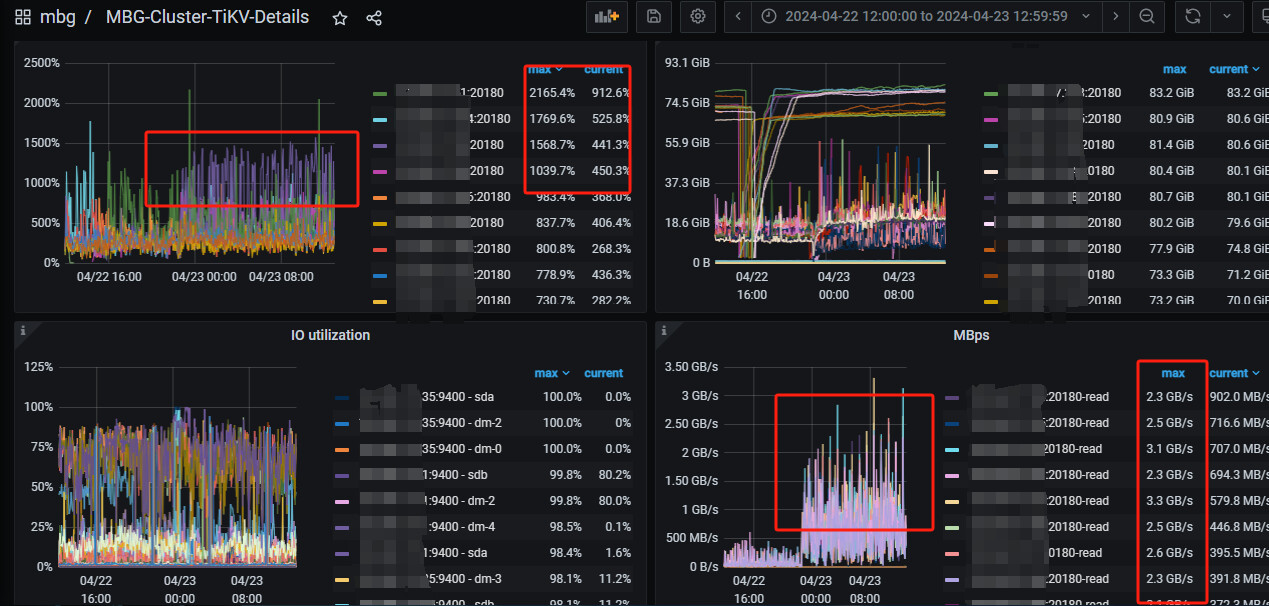Click the IO utilization panel title
Screen dimensions: 1269x606
pos(328,335)
